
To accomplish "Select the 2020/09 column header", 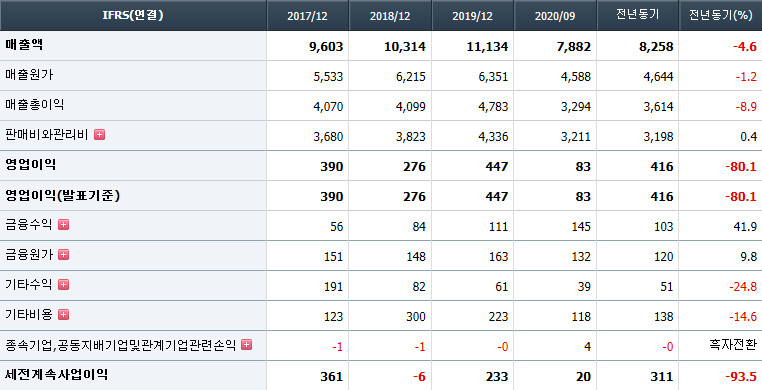I will [x=555, y=15].
